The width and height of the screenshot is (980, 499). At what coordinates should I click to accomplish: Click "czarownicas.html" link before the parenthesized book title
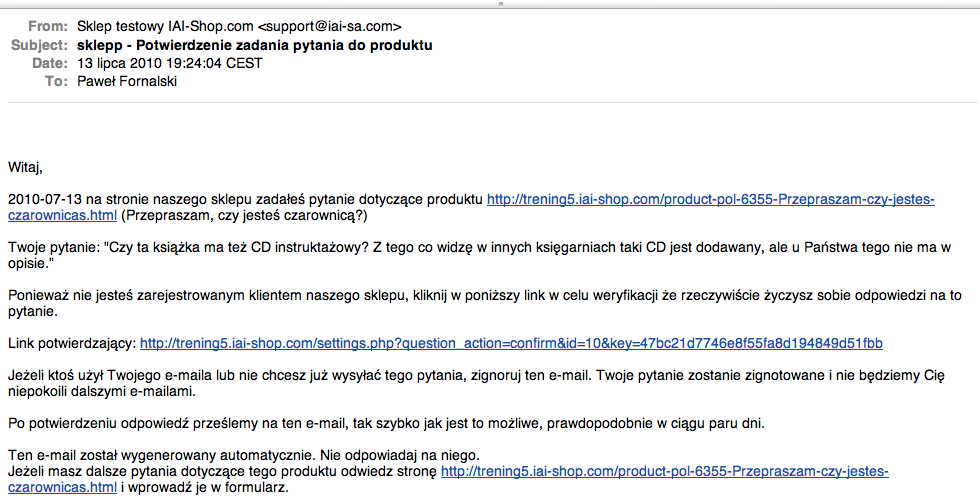tap(62, 215)
